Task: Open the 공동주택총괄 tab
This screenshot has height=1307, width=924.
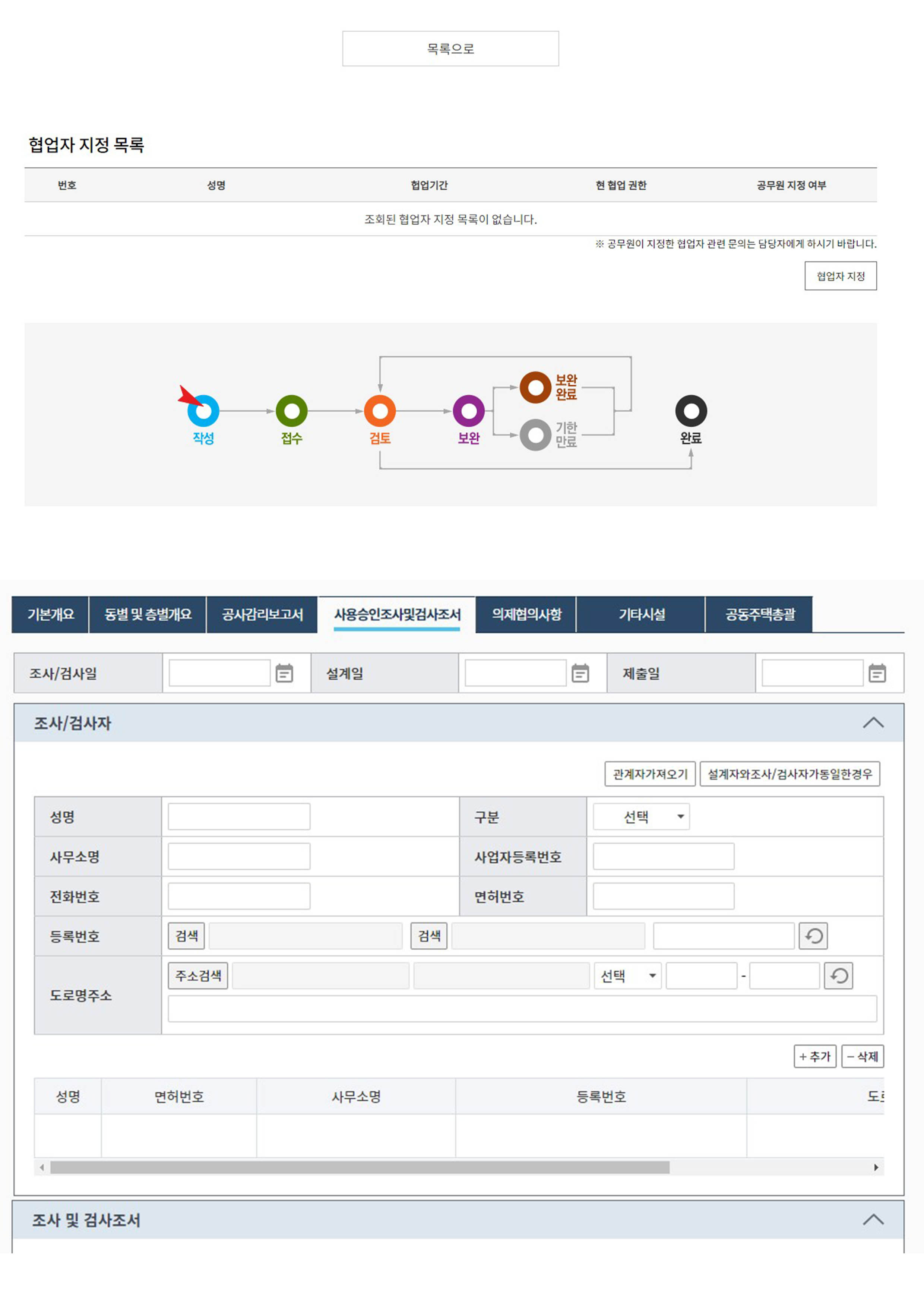Action: [x=759, y=614]
